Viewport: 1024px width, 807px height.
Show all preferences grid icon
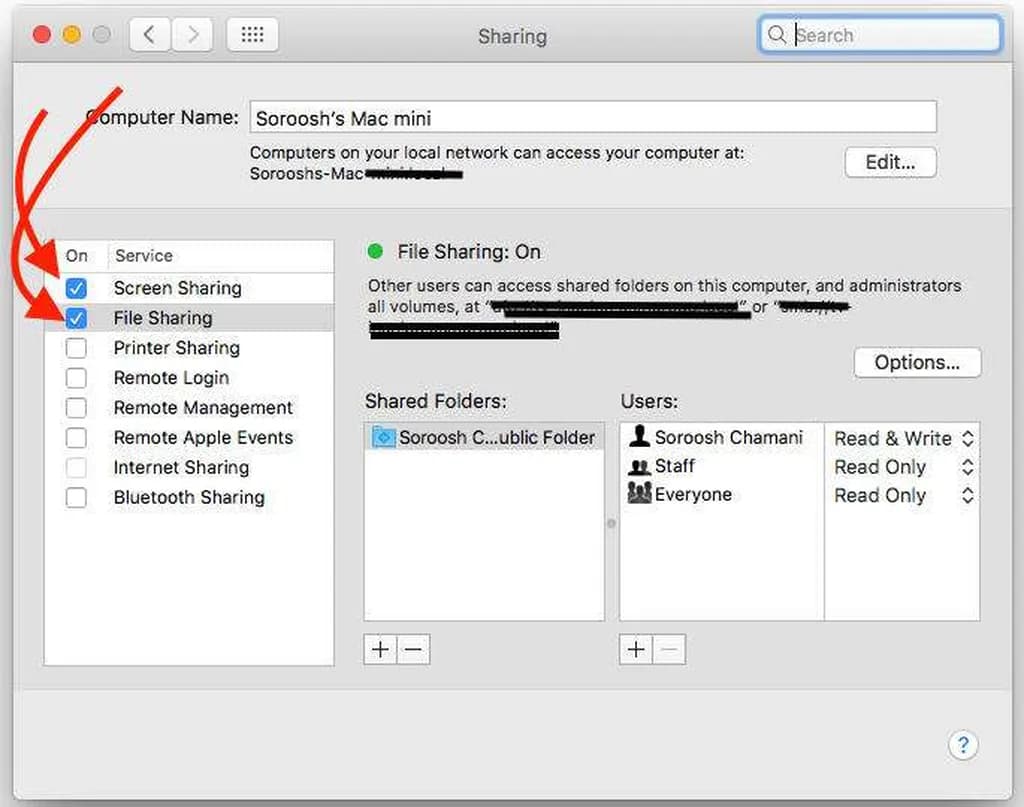(252, 36)
